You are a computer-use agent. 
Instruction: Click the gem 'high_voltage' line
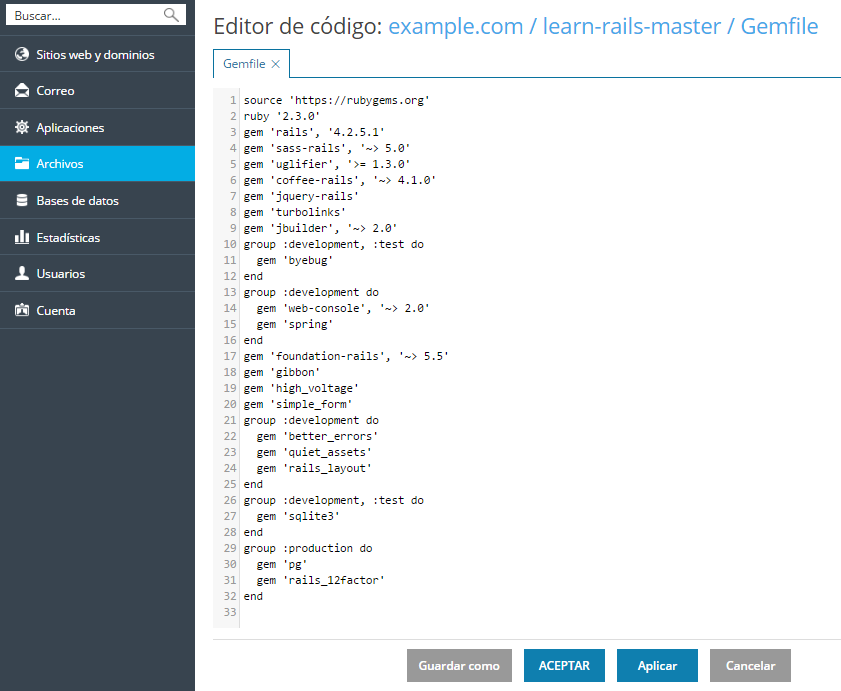pyautogui.click(x=301, y=388)
